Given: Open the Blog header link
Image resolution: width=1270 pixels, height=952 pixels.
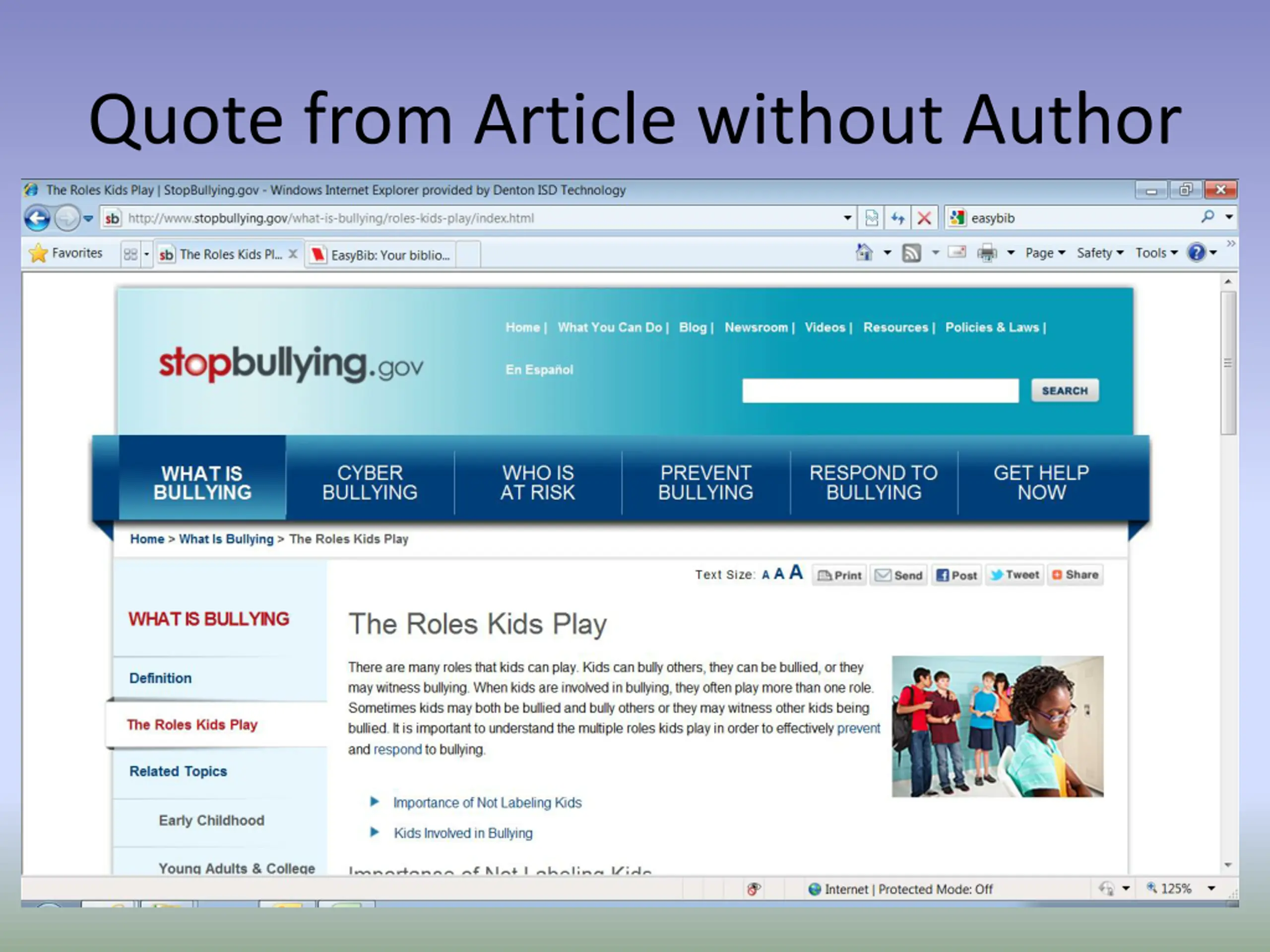Looking at the screenshot, I should [693, 327].
